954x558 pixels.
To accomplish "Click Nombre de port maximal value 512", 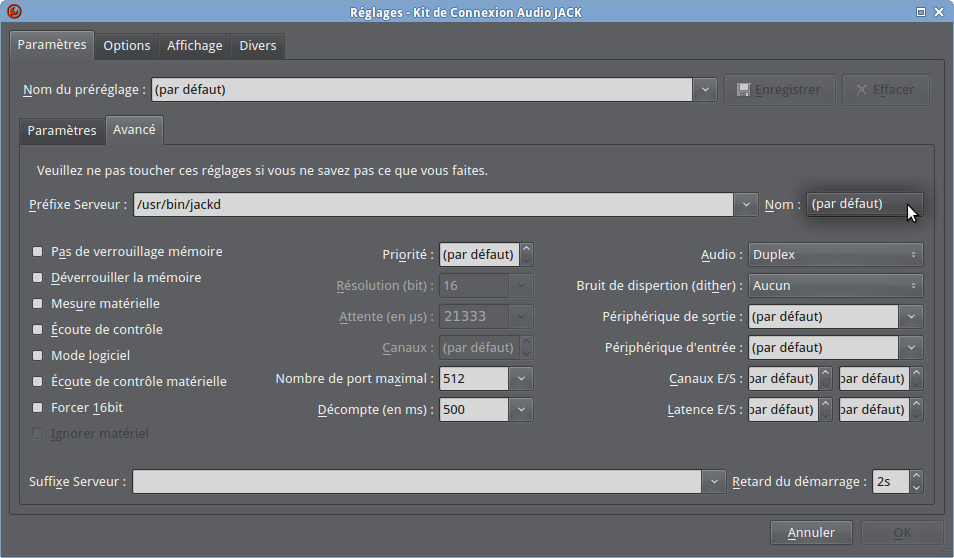I will point(474,378).
